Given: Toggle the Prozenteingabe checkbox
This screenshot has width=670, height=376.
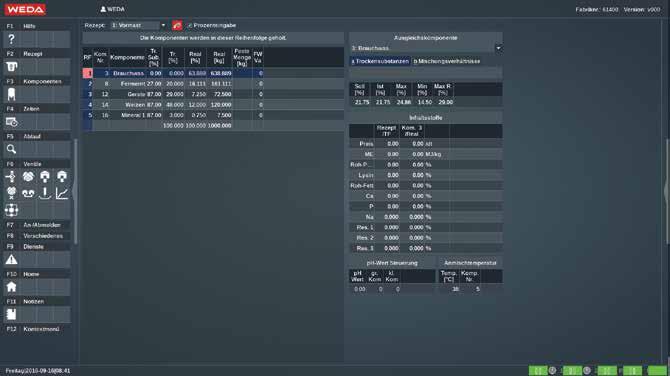Looking at the screenshot, I should coord(190,26).
